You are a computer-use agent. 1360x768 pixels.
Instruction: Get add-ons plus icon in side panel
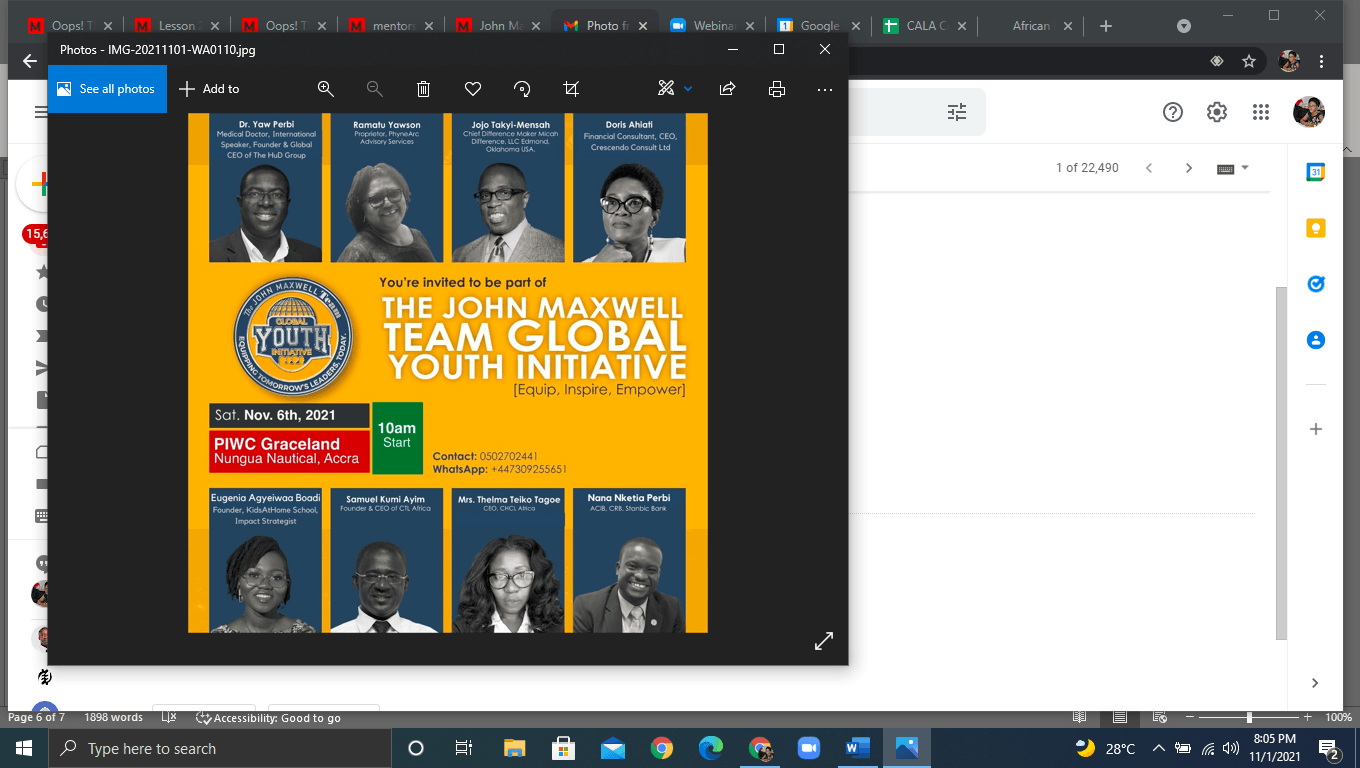tap(1316, 429)
